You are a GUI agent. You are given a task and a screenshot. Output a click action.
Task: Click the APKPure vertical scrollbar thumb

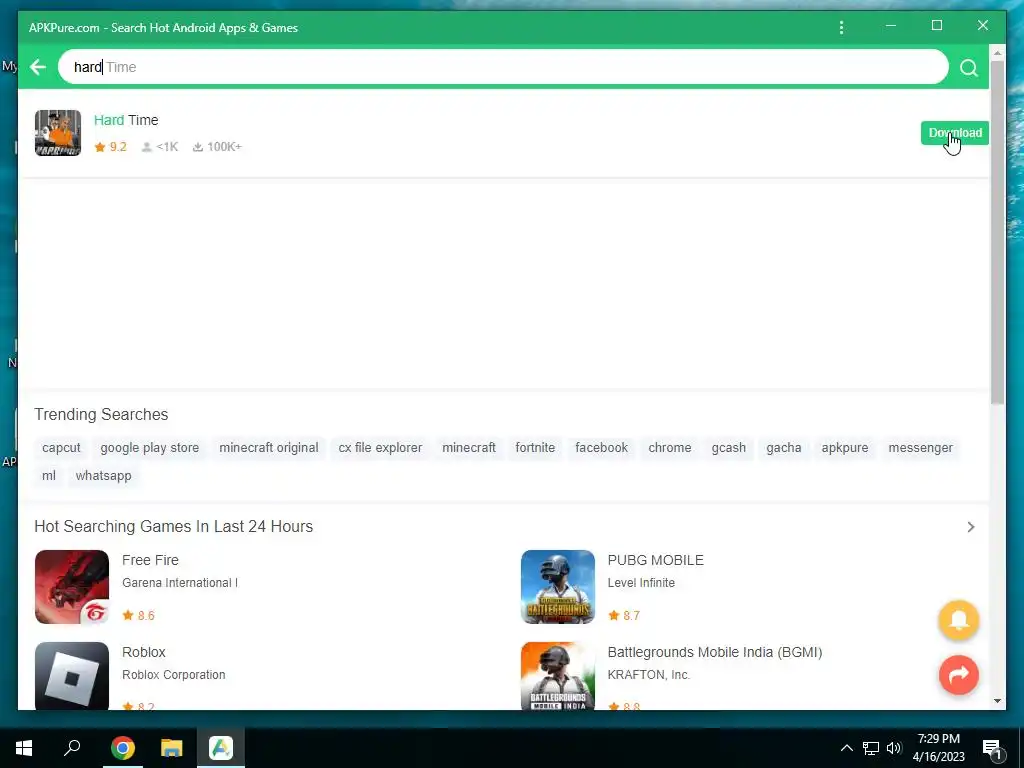click(x=997, y=232)
